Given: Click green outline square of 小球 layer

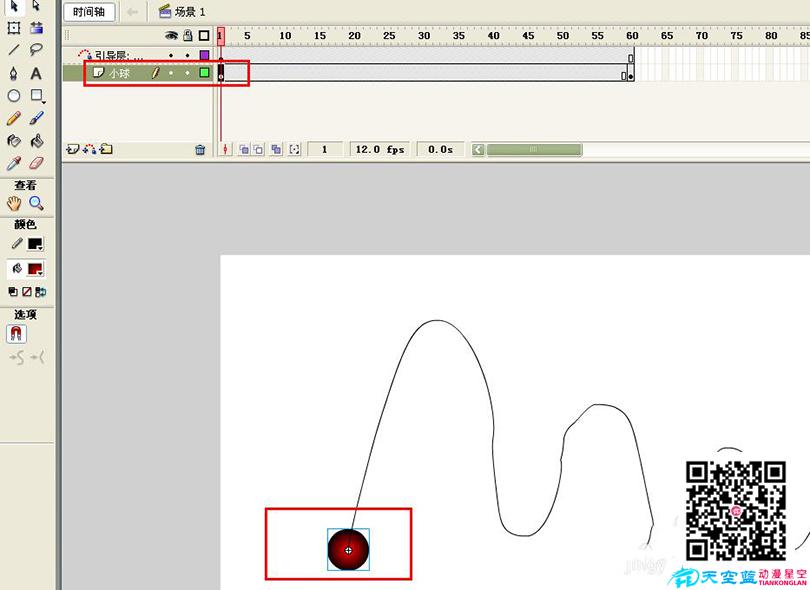Looking at the screenshot, I should click(x=204, y=72).
